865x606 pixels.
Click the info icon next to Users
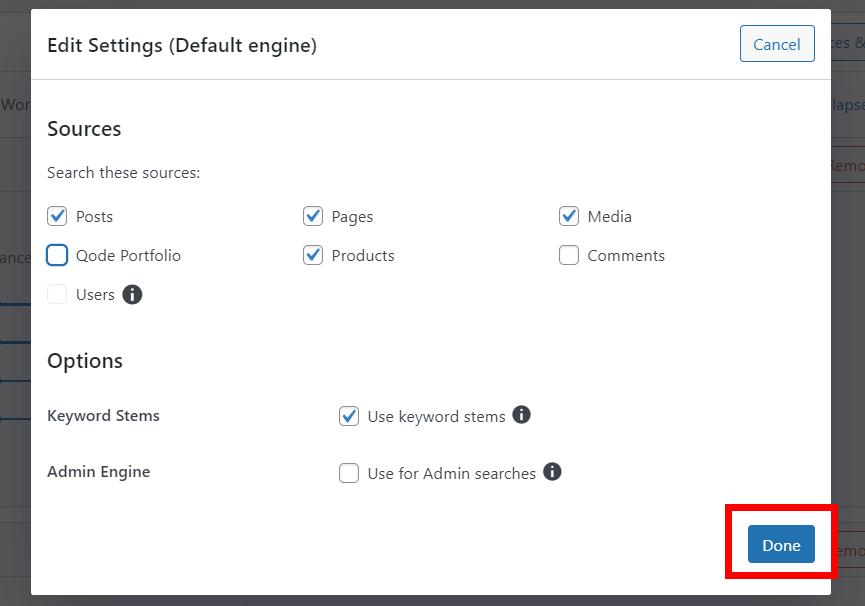tap(132, 294)
